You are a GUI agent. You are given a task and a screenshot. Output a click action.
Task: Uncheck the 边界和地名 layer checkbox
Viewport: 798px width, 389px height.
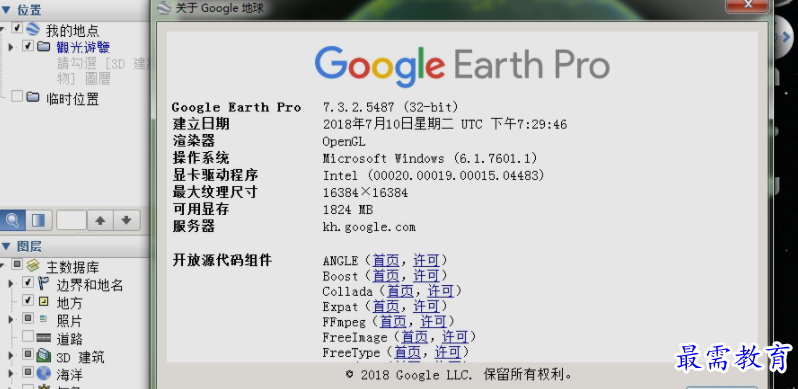(28, 283)
